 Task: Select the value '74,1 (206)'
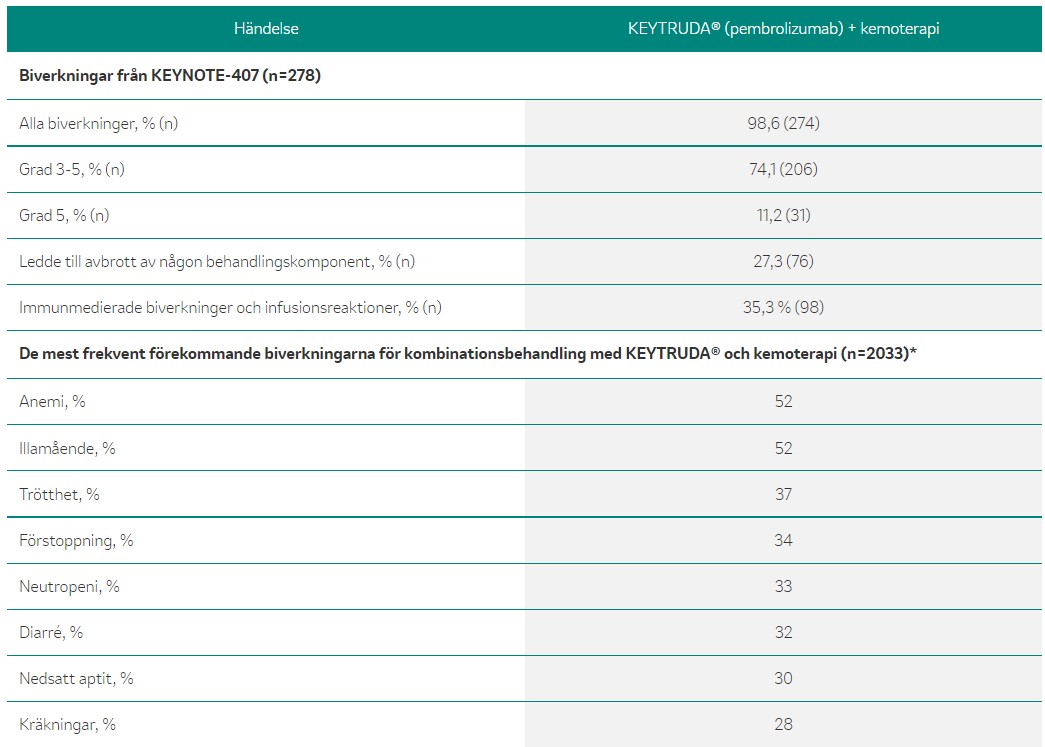(783, 169)
